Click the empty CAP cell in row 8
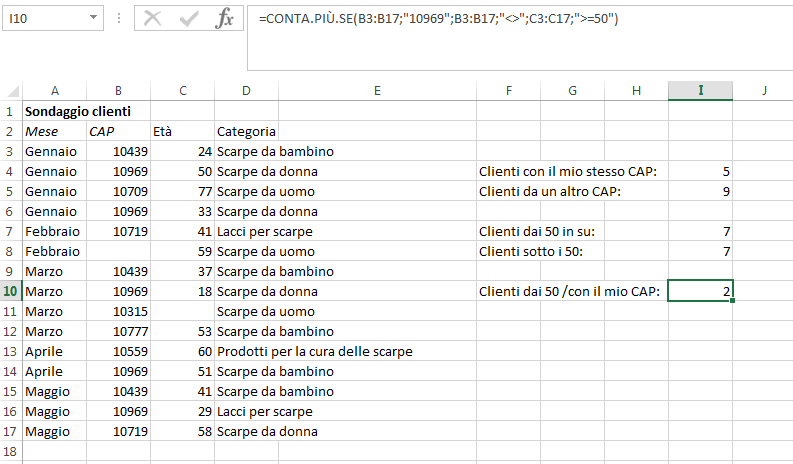 [x=118, y=251]
